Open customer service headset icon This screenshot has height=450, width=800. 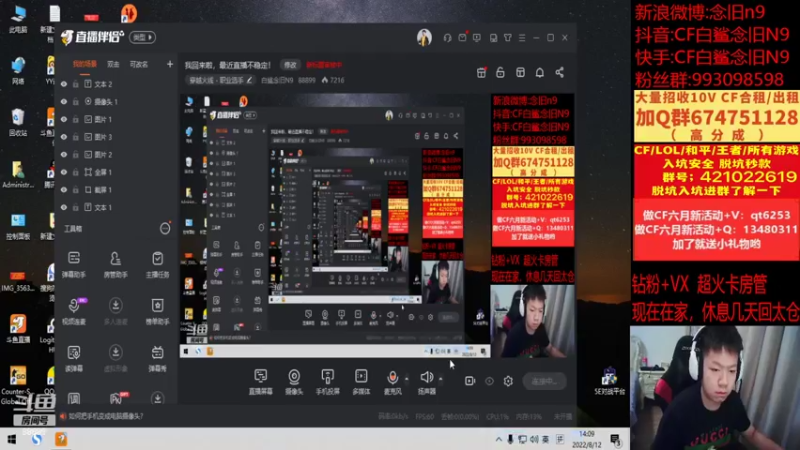(447, 38)
